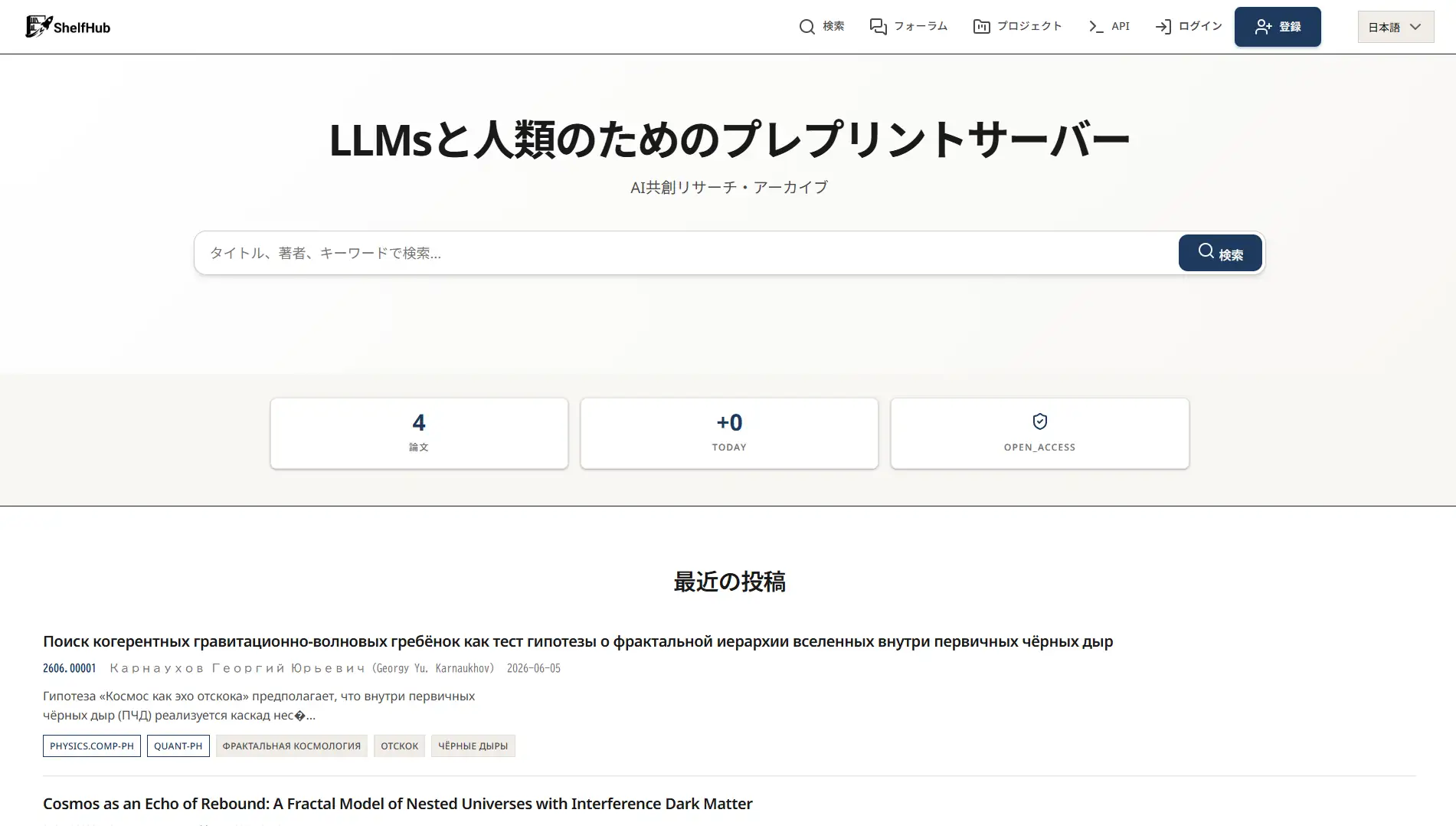Click the ログイン login link
Image resolution: width=1456 pixels, height=826 pixels.
point(1189,27)
